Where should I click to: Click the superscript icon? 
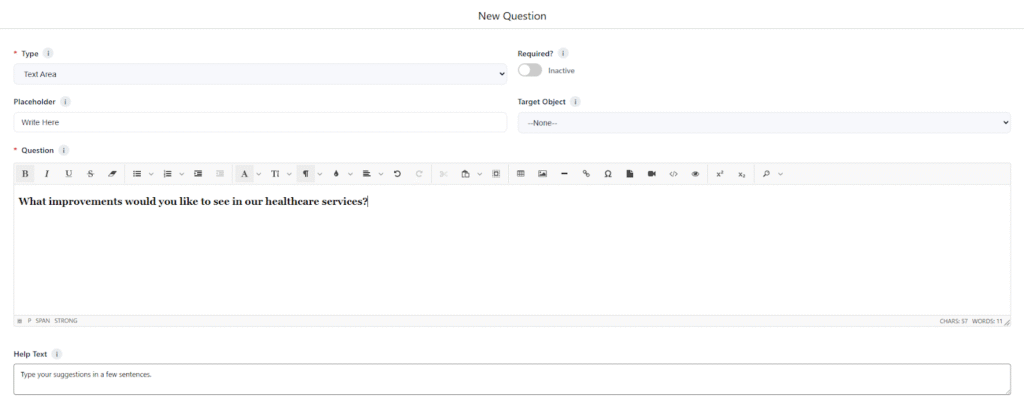[x=720, y=174]
